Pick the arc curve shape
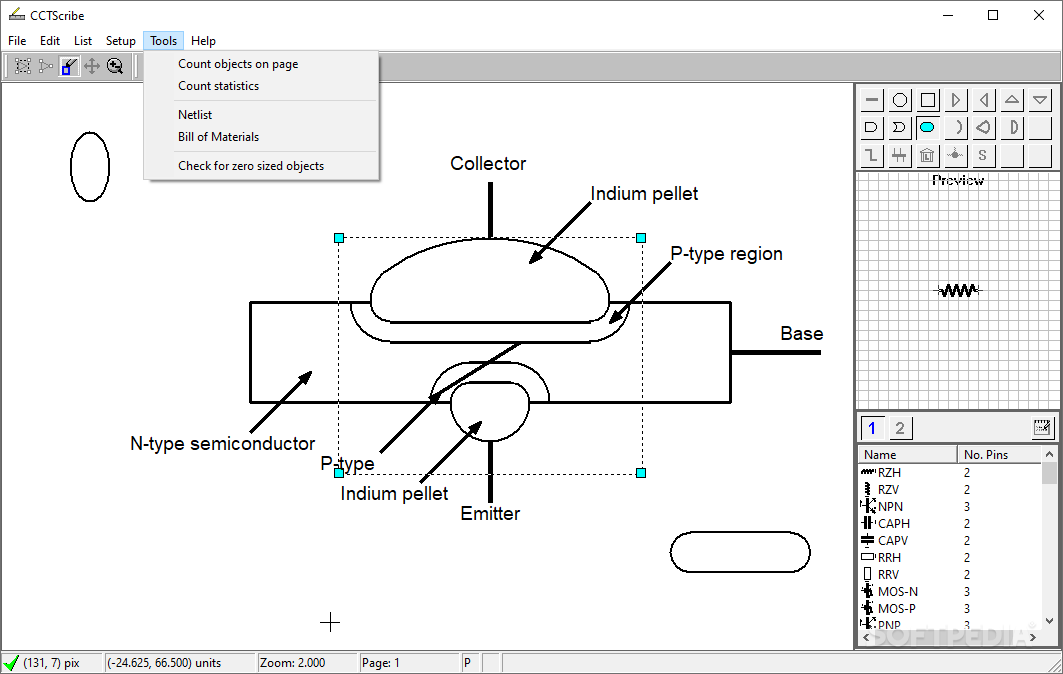1063x674 pixels. coord(955,127)
